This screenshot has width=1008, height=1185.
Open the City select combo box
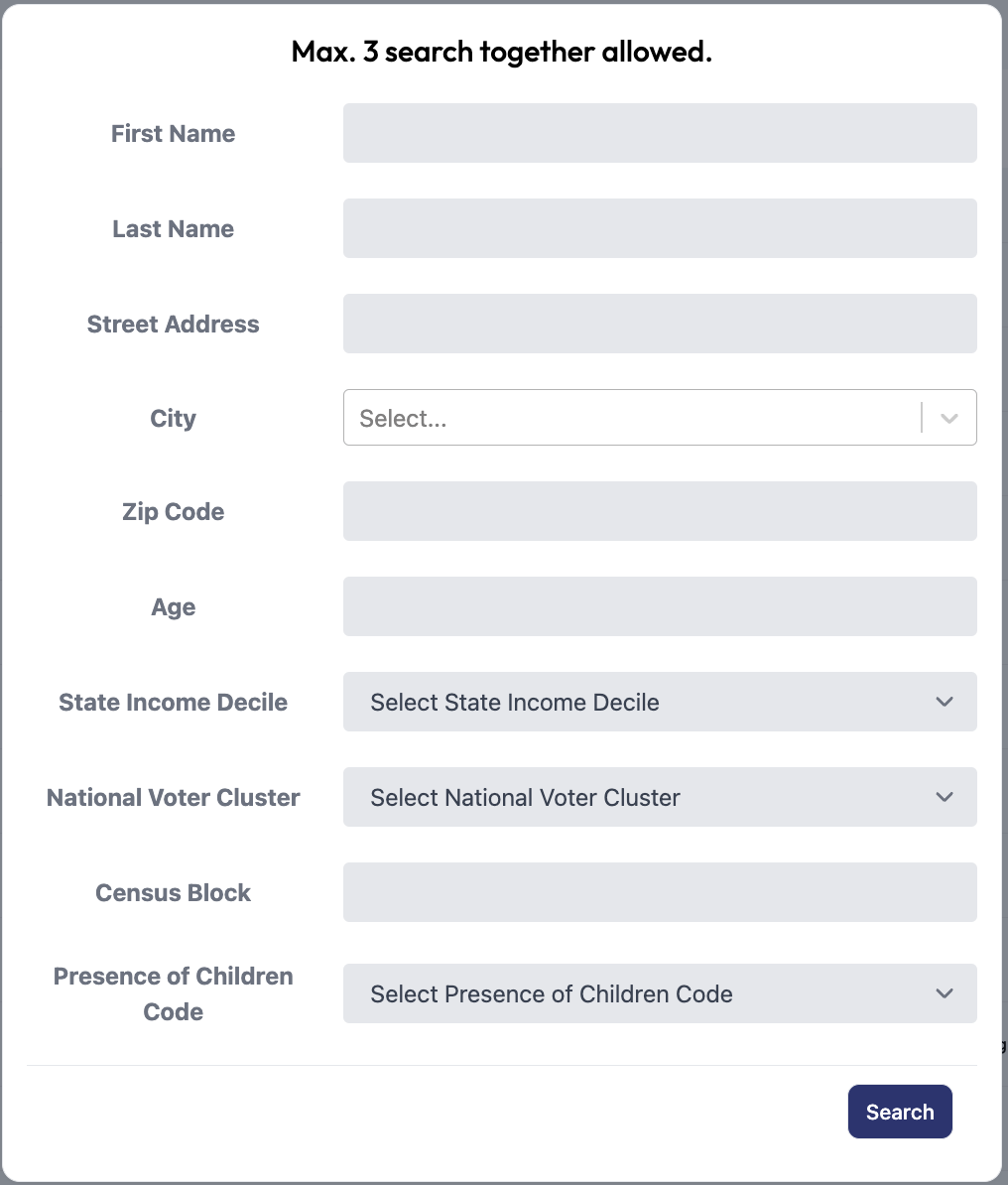point(660,417)
